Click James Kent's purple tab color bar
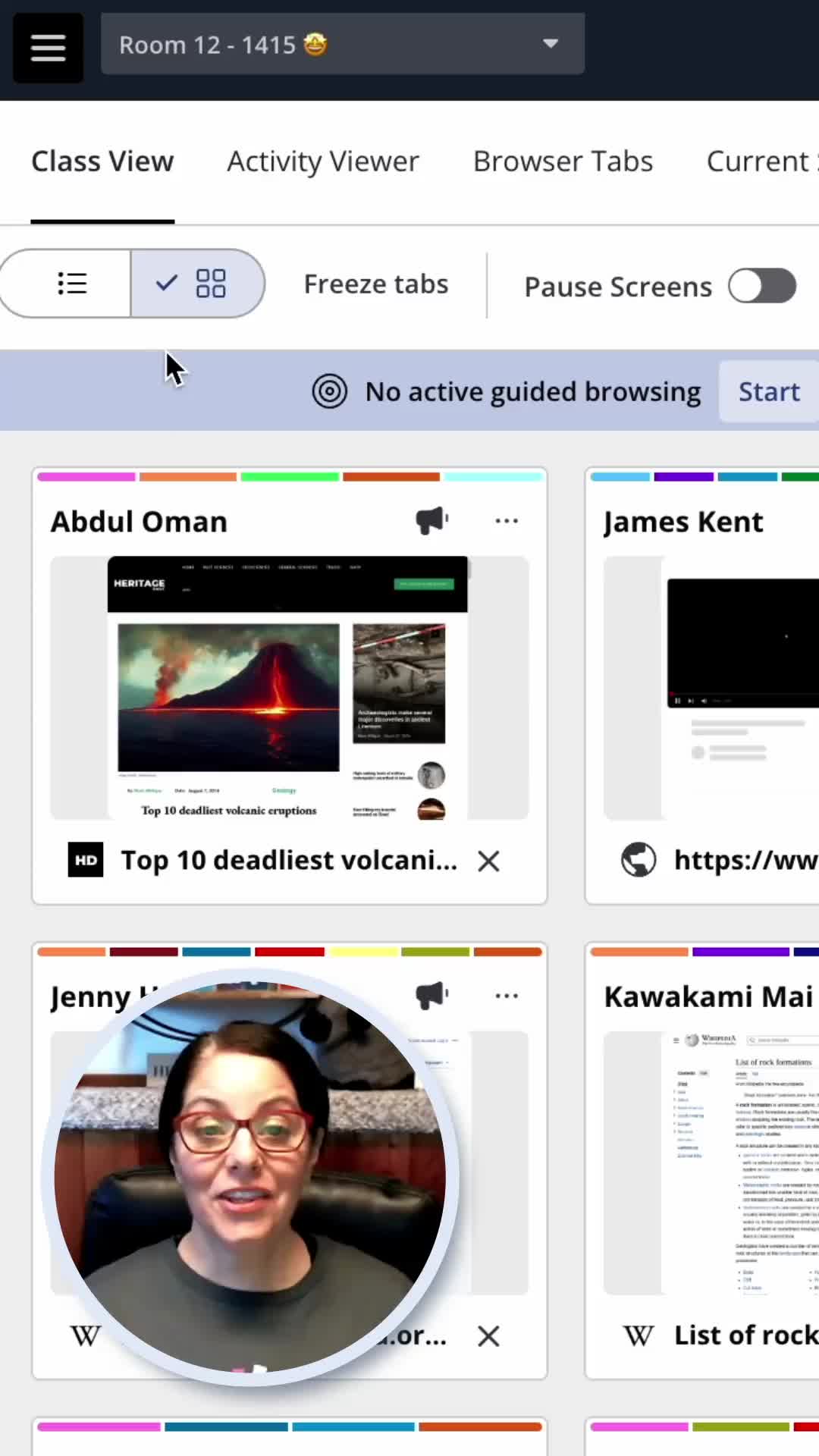This screenshot has width=819, height=1456. pyautogui.click(x=684, y=477)
